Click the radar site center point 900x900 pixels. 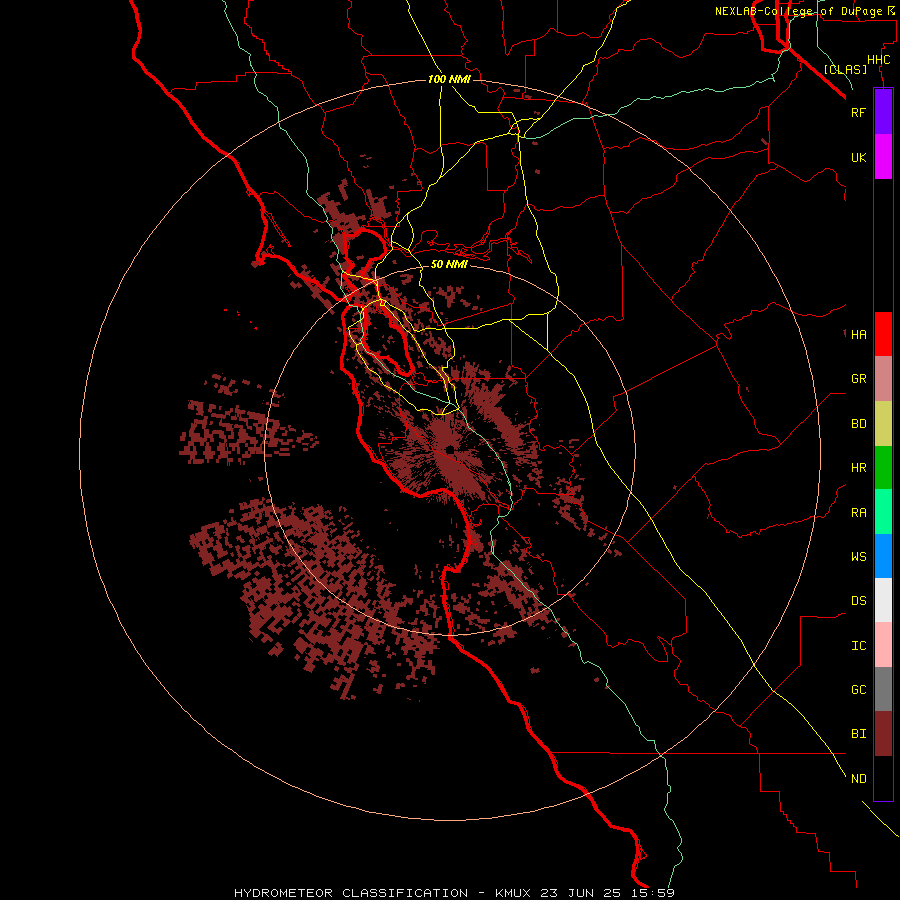click(449, 449)
